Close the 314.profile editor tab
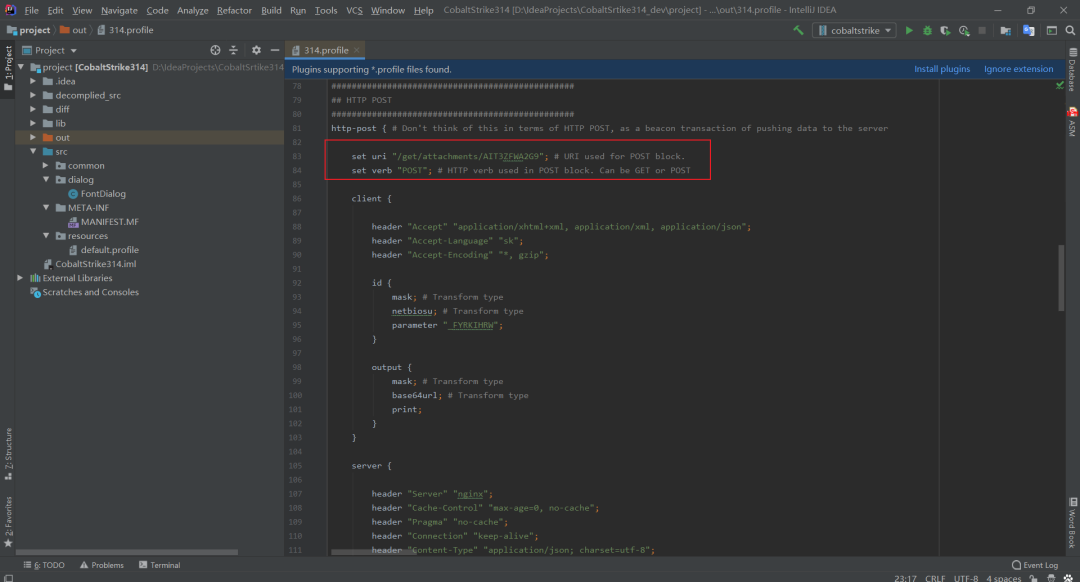Screen dimensions: 1080x582 click(357, 50)
